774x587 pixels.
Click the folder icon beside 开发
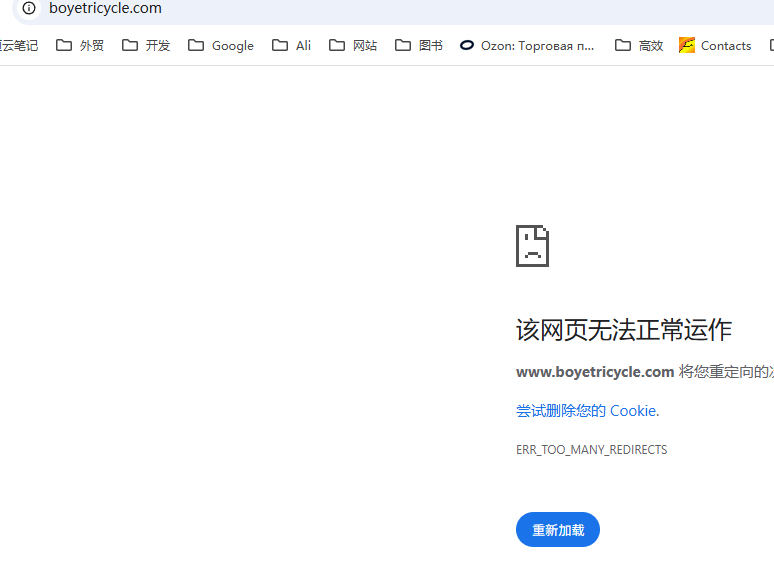click(130, 45)
